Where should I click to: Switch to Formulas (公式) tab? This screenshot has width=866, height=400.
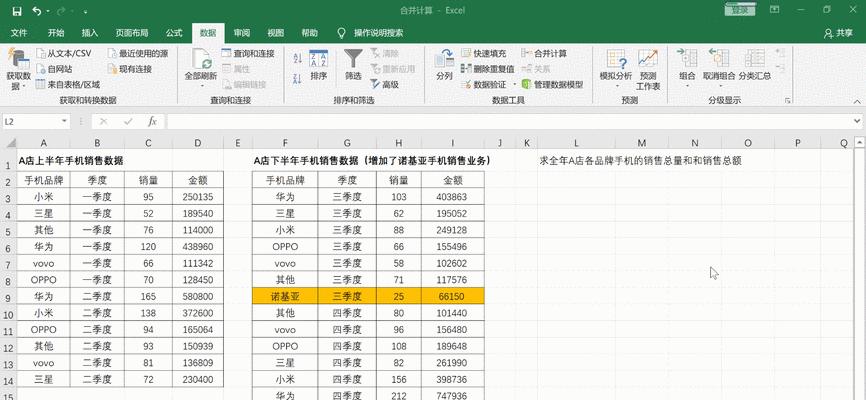[173, 33]
